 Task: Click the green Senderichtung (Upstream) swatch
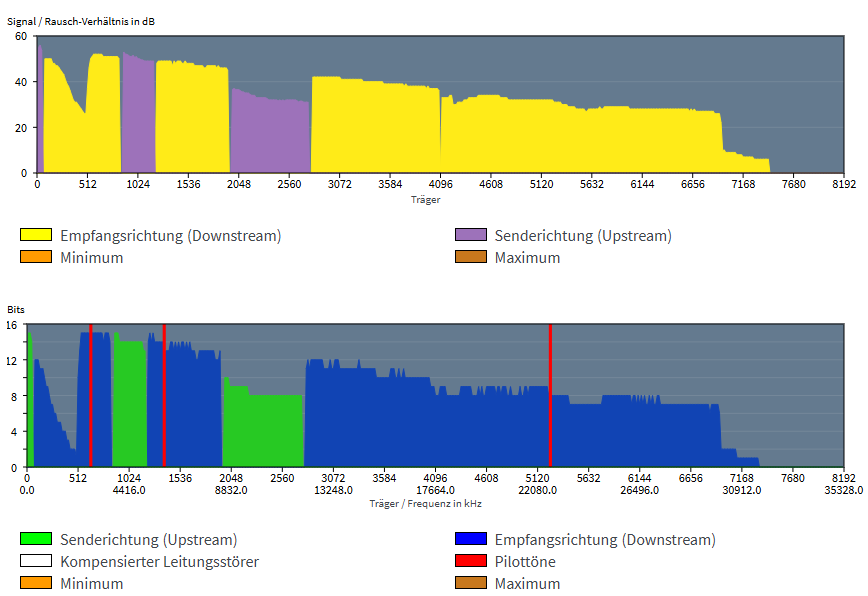[x=36, y=540]
